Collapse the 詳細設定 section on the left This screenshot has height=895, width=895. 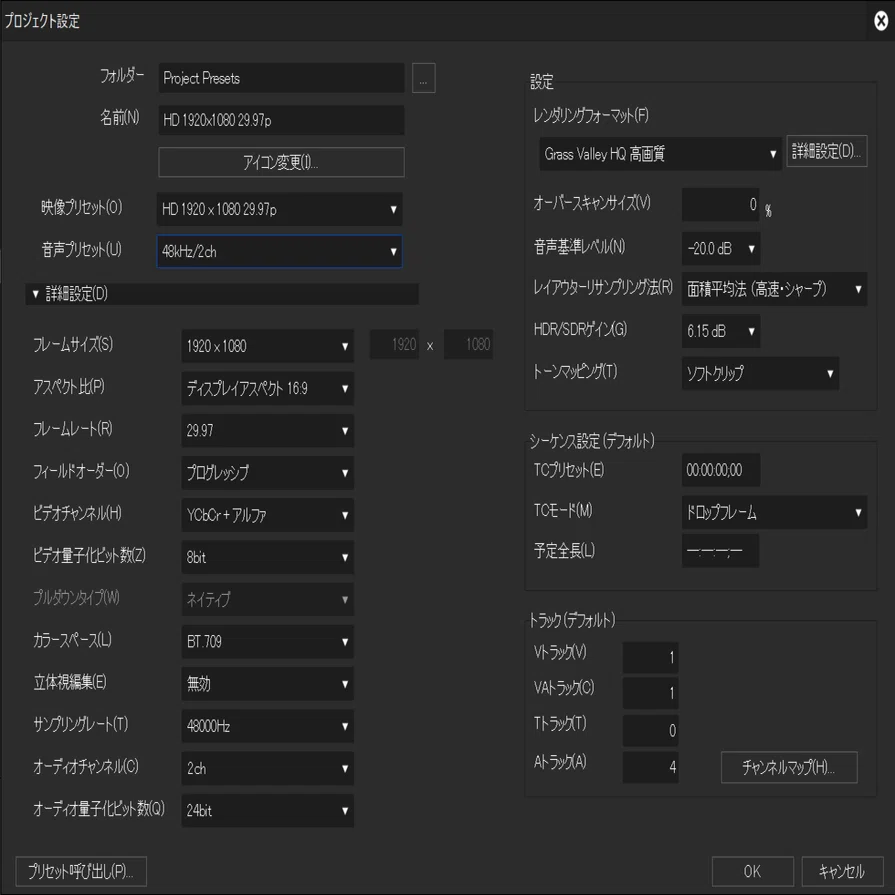click(222, 294)
